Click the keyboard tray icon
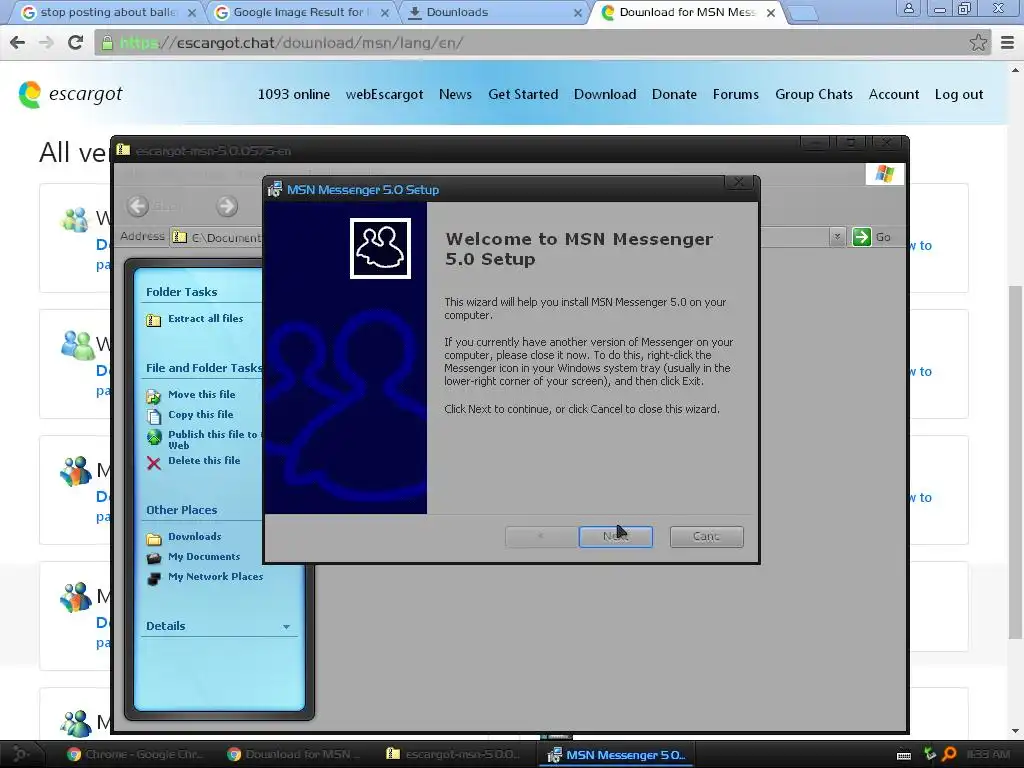The height and width of the screenshot is (768, 1024). click(904, 756)
